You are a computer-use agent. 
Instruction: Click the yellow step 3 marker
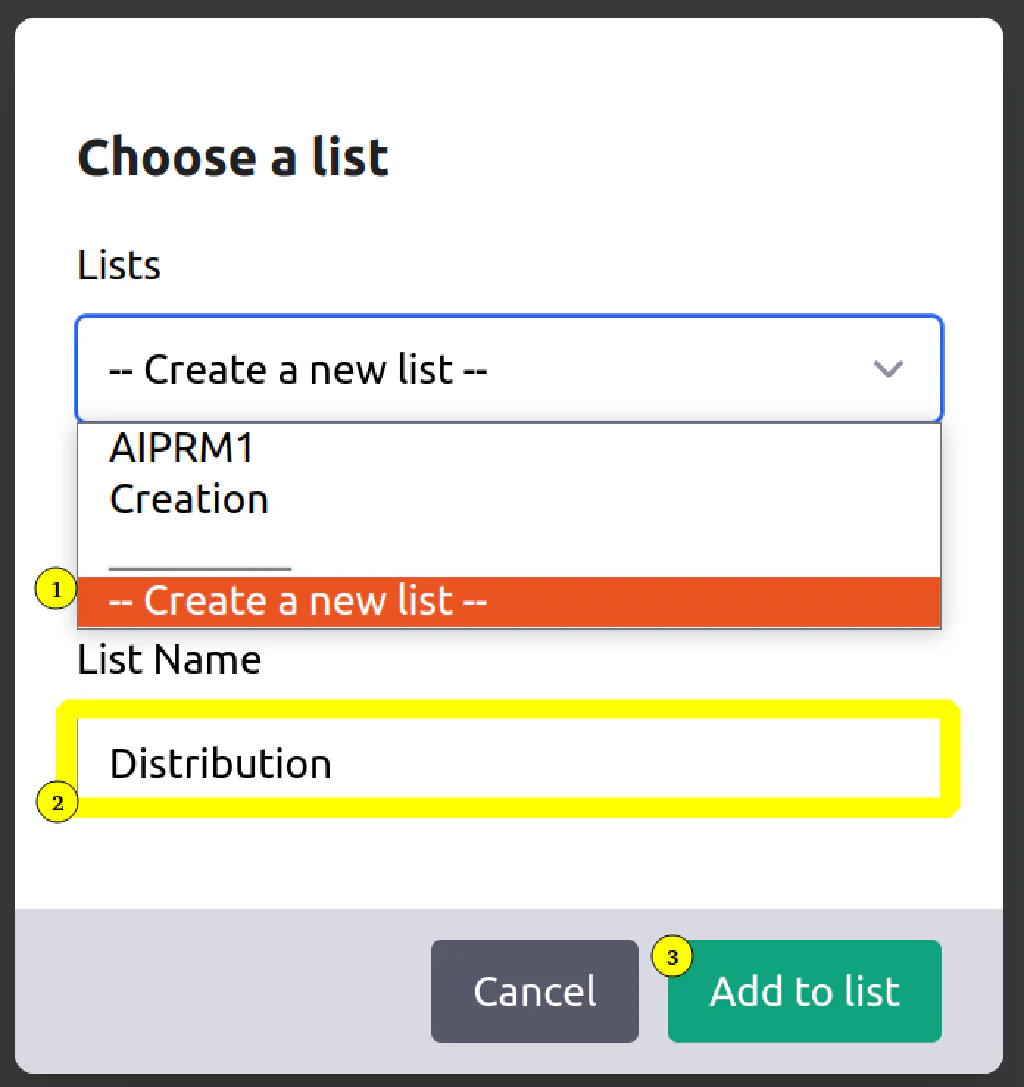point(672,957)
